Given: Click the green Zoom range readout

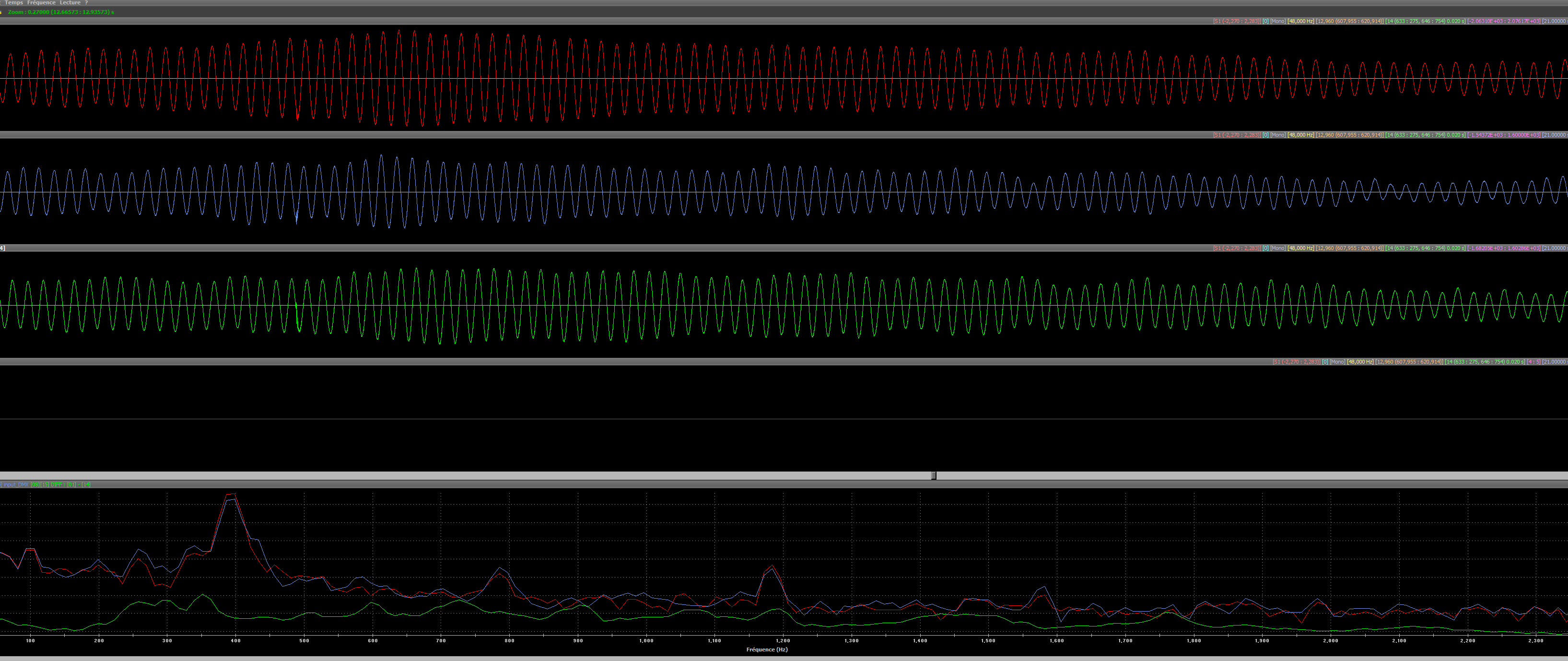Looking at the screenshot, I should (61, 12).
